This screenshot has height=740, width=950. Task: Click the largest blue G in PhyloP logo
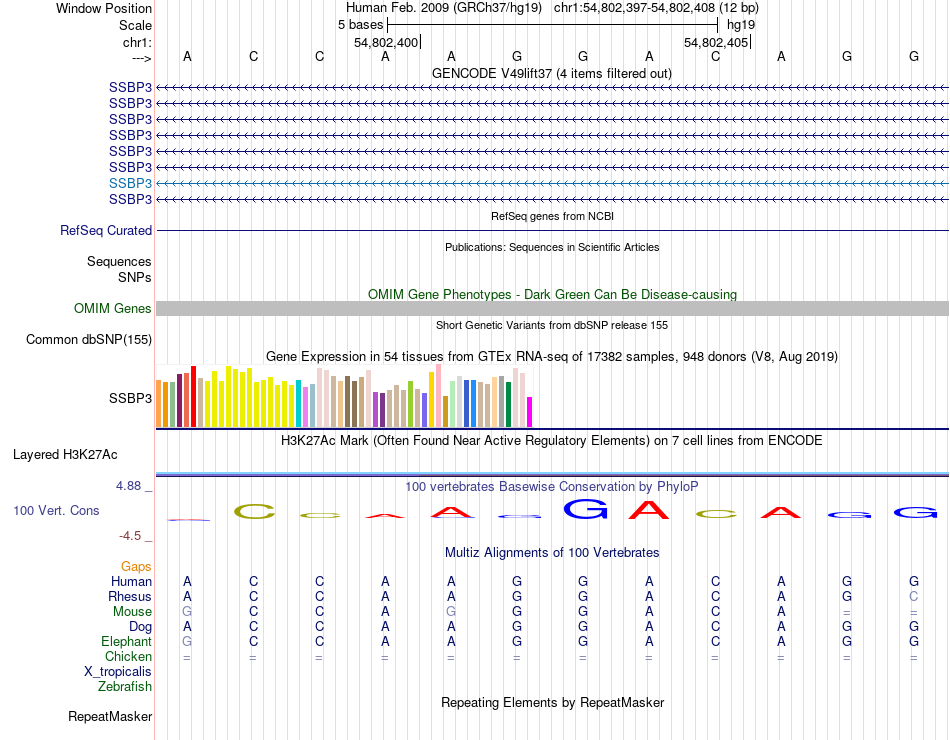[585, 508]
